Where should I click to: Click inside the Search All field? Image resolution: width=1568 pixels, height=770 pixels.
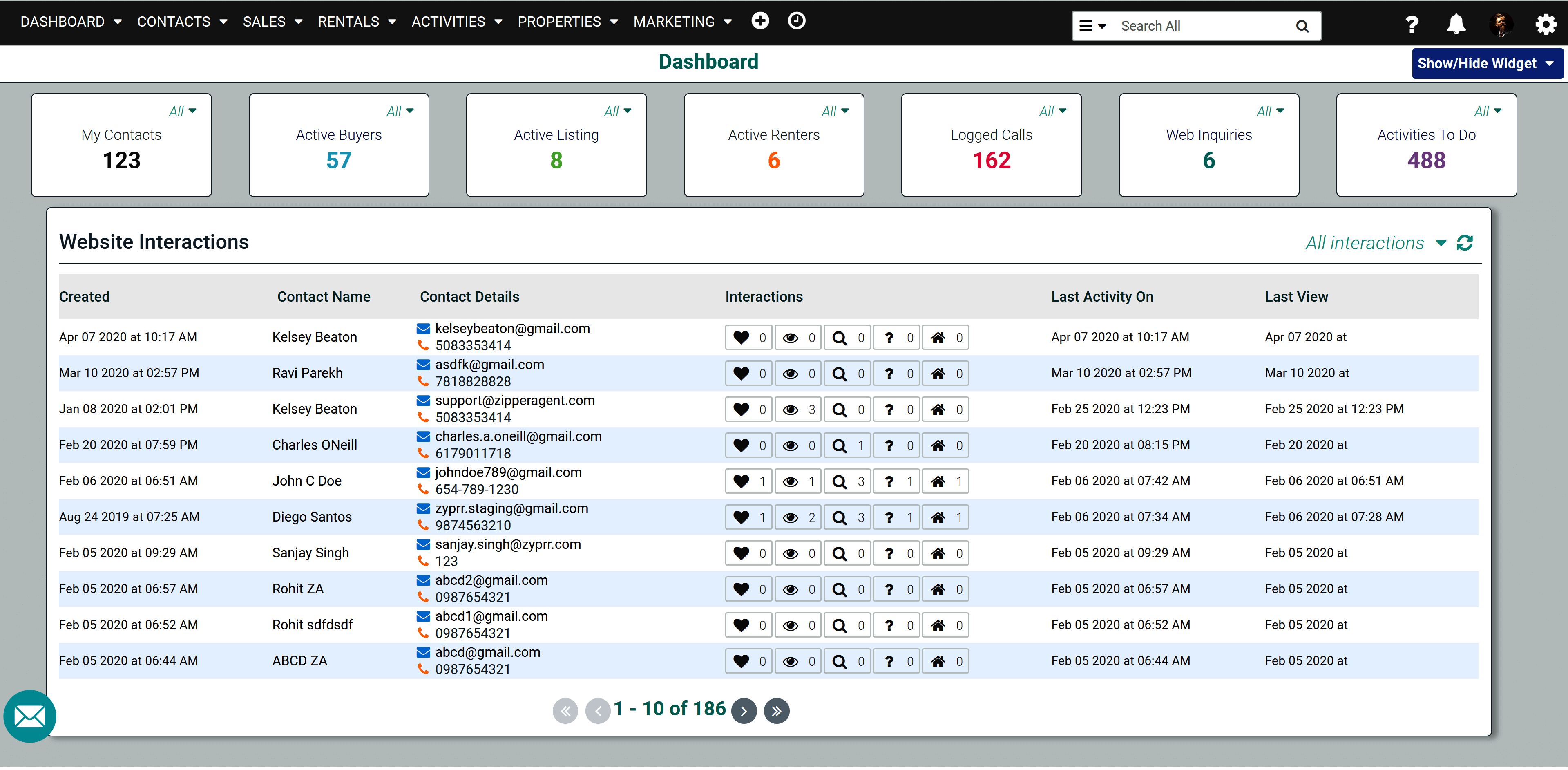(x=1202, y=26)
